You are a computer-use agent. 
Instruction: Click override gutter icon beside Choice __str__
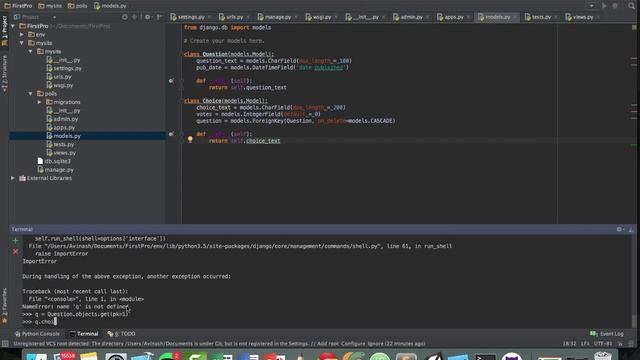171,134
